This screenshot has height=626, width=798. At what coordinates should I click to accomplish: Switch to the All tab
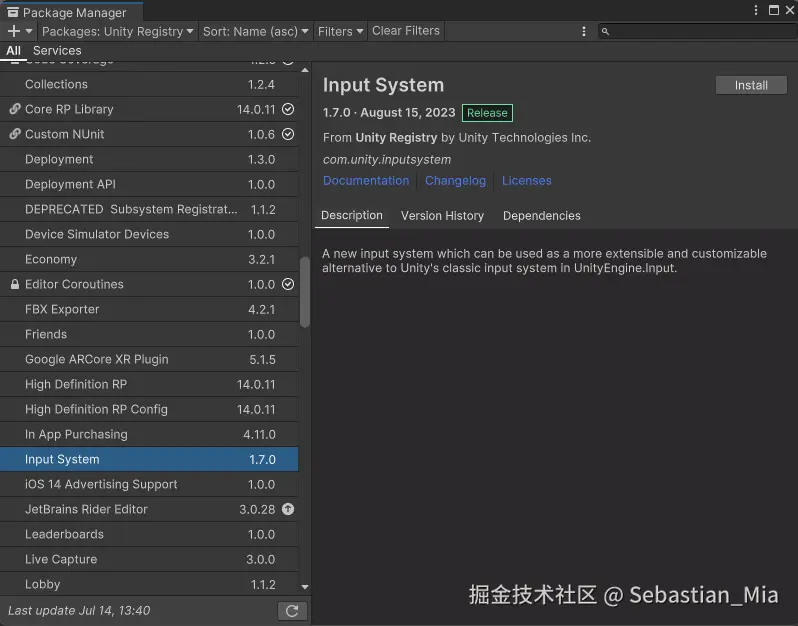point(13,50)
